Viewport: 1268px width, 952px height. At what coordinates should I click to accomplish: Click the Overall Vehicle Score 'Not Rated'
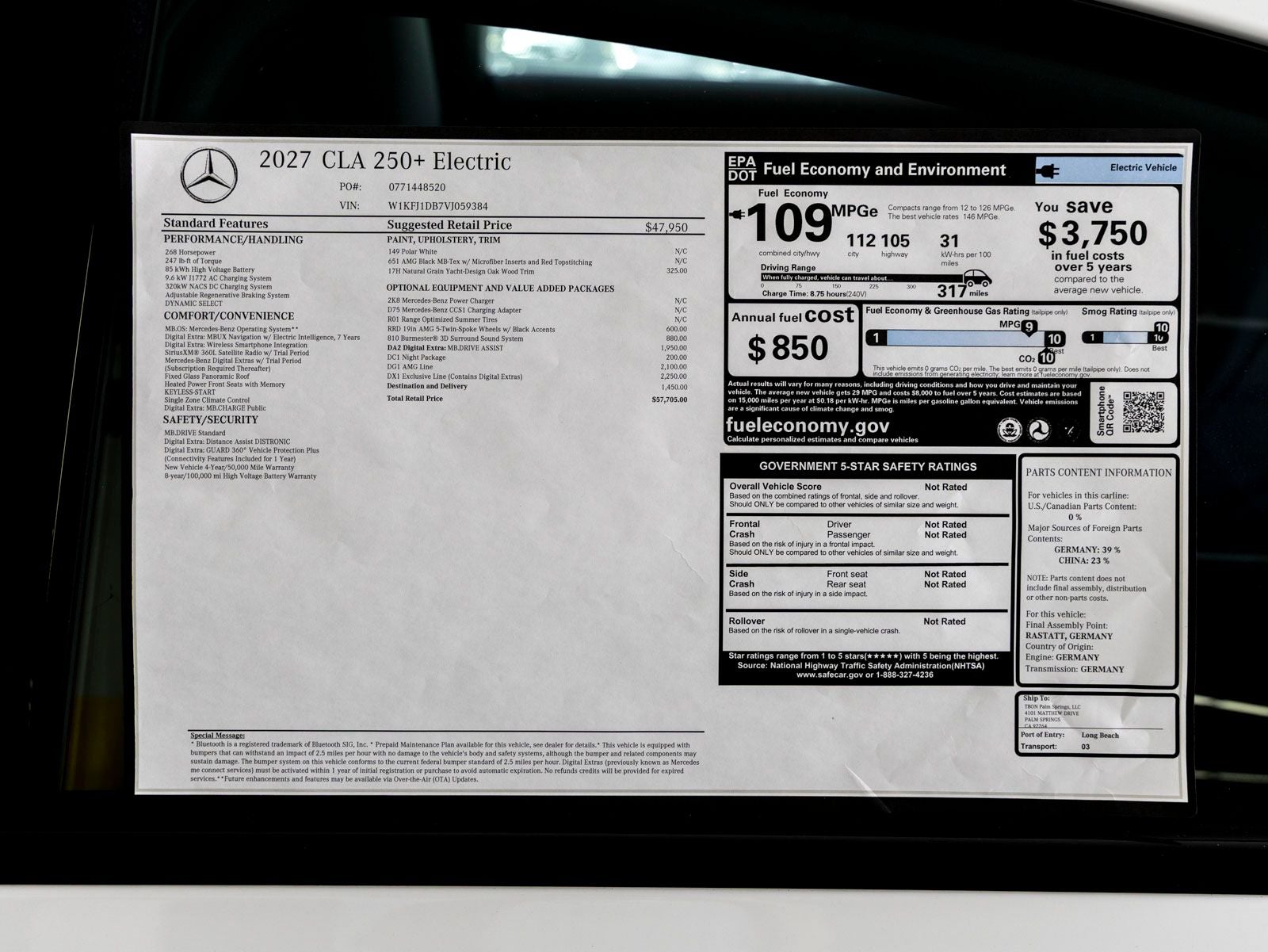(x=945, y=487)
